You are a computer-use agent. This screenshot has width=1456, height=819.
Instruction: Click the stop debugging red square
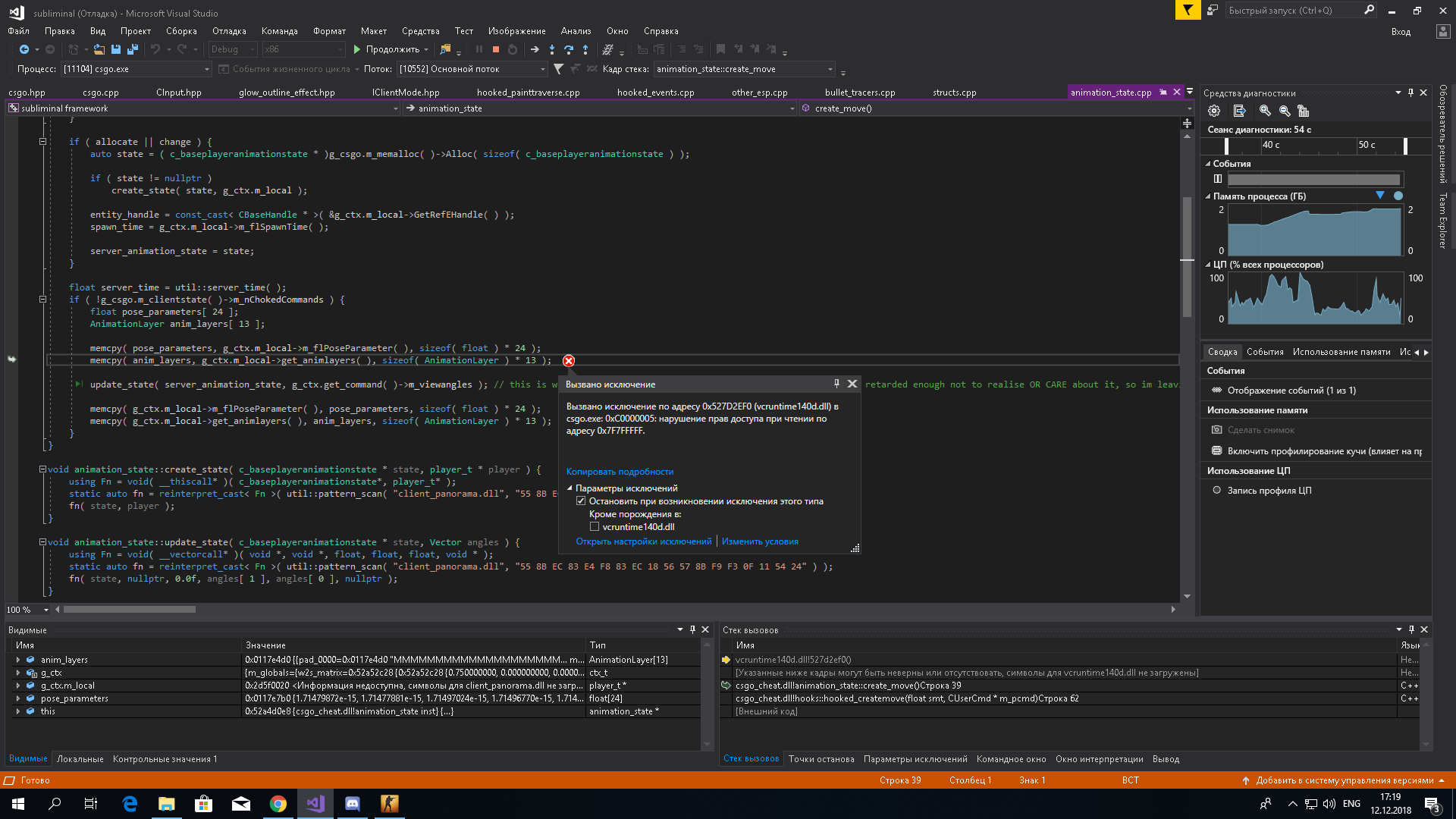[x=495, y=50]
